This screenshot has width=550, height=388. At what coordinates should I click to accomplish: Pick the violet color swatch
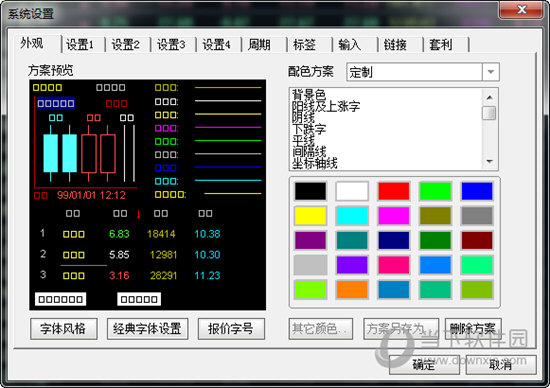[x=352, y=265]
